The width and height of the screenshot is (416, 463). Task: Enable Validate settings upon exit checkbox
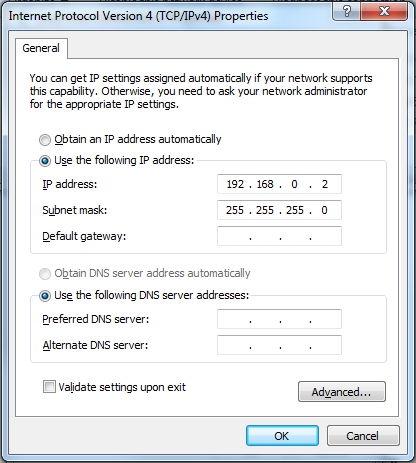(x=49, y=387)
